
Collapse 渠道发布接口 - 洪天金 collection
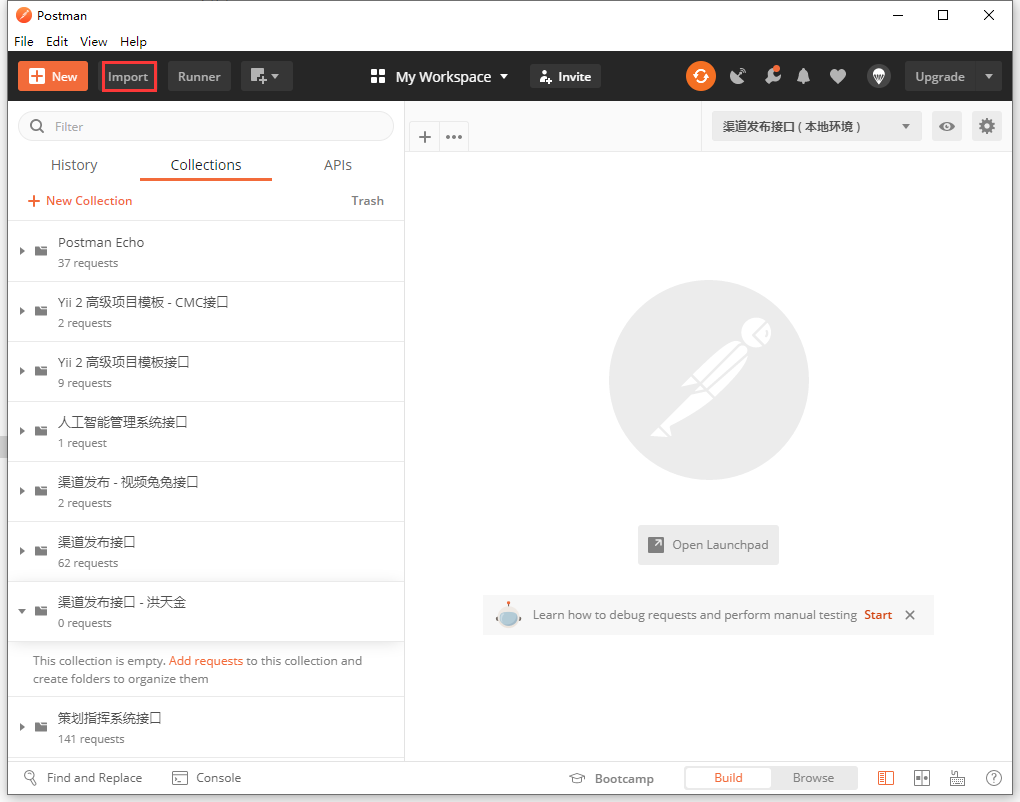click(22, 611)
